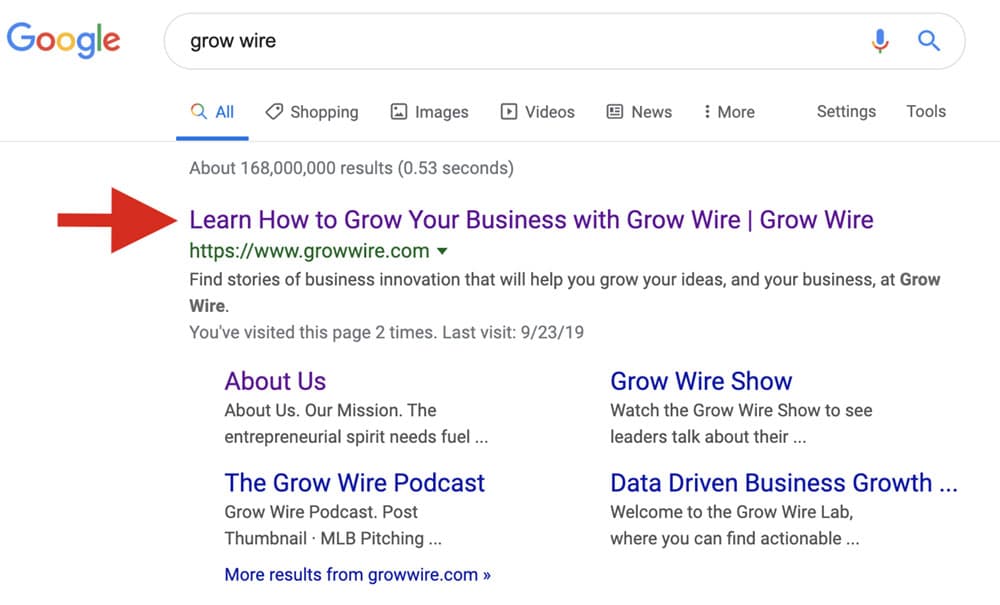
Task: Click the snippet About Us. Our Mission.
Action: tap(356, 424)
